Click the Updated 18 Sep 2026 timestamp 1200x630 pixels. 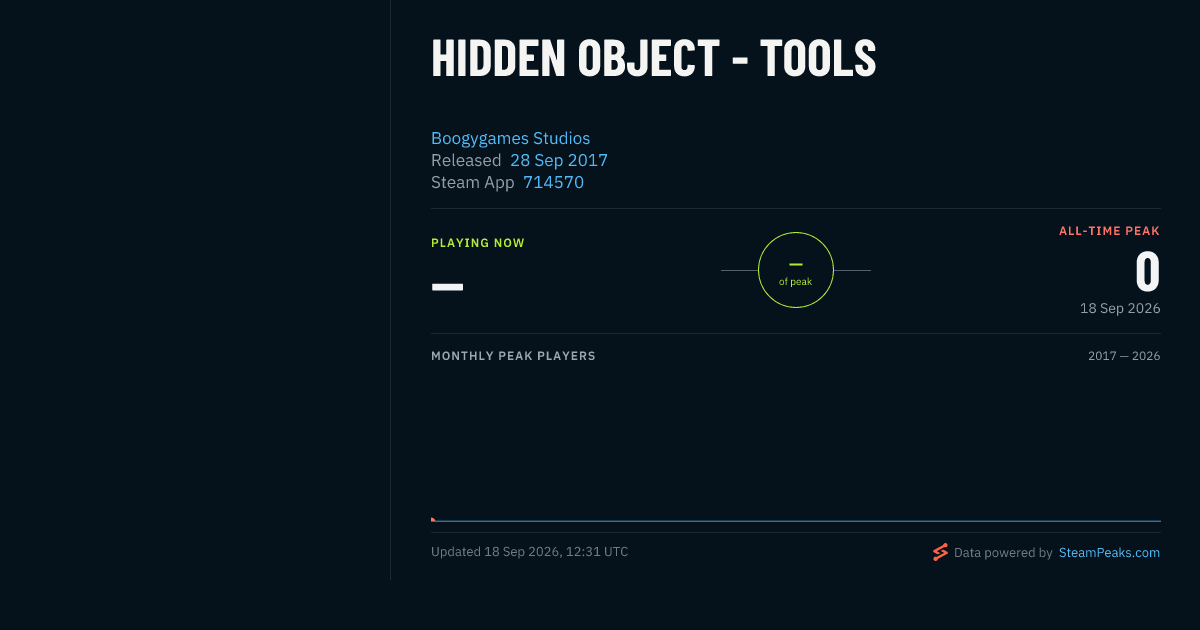pos(530,551)
